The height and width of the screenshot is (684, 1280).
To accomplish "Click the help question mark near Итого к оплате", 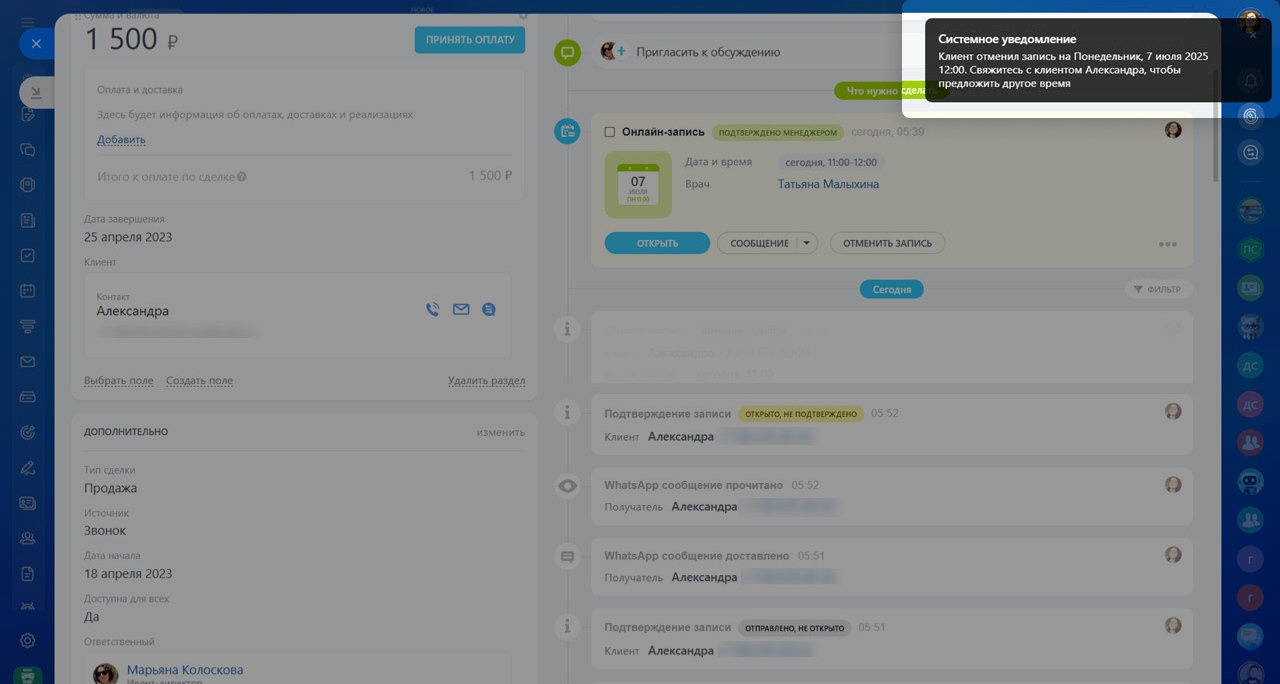I will [242, 177].
